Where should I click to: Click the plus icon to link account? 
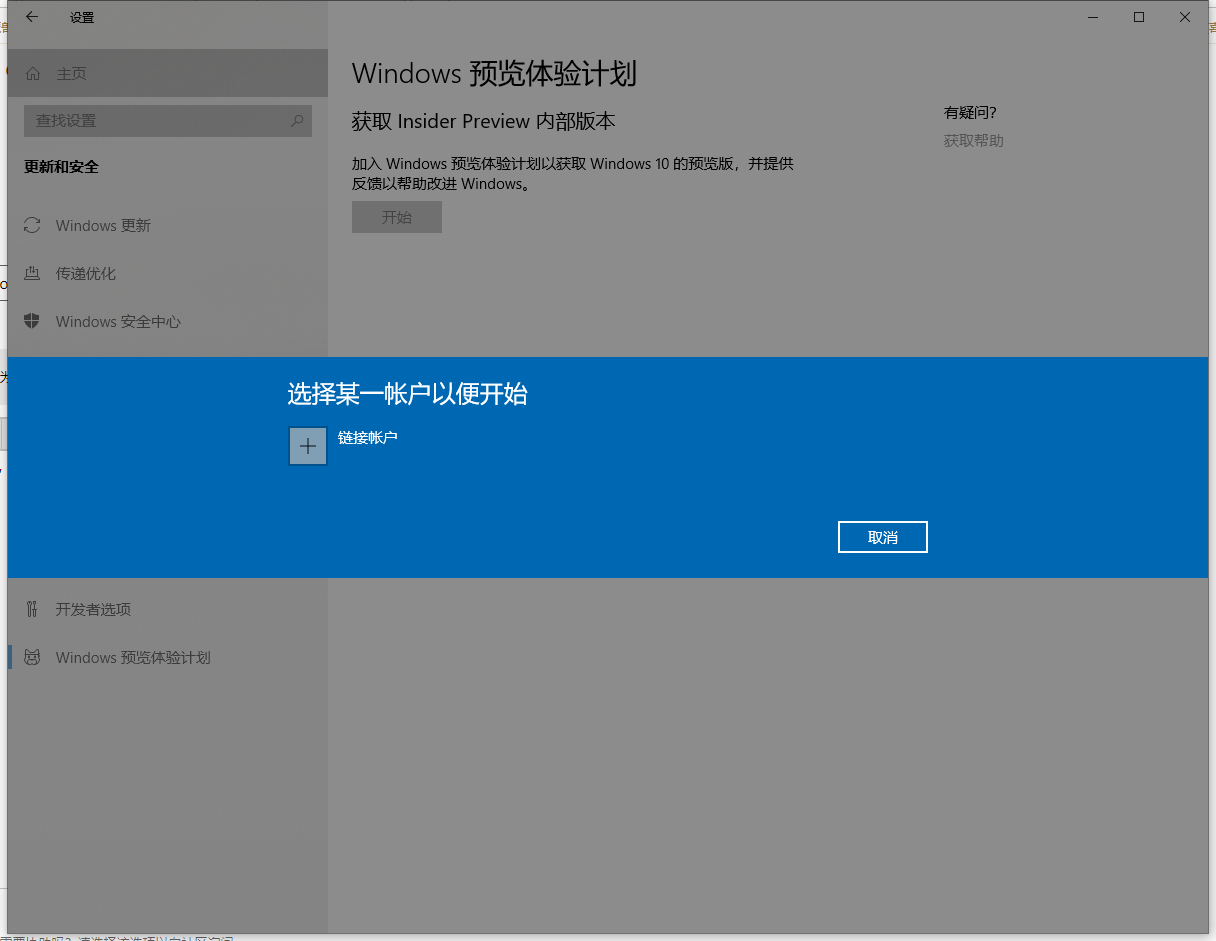point(308,446)
